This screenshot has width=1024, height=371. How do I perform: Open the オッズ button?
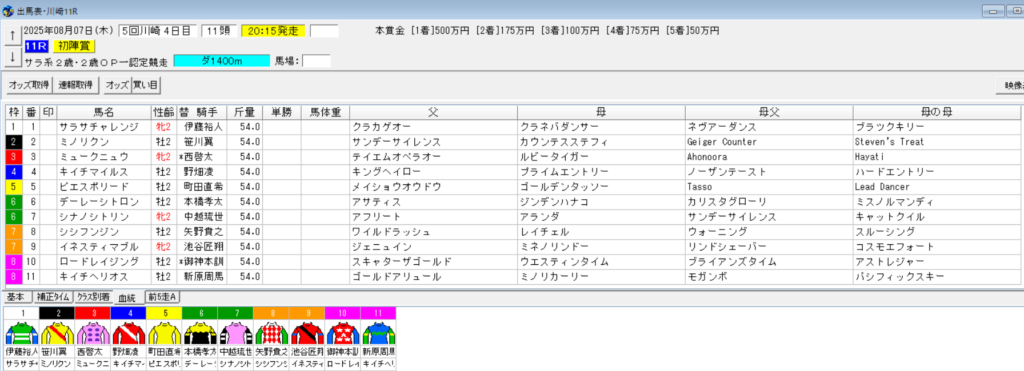click(118, 85)
